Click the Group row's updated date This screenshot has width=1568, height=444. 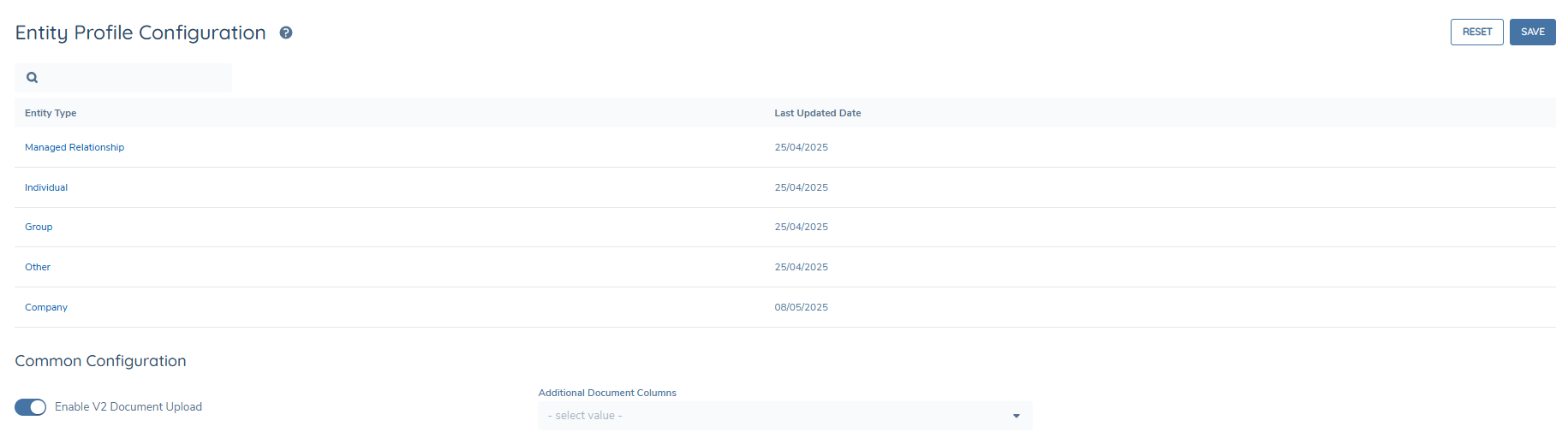pos(801,227)
